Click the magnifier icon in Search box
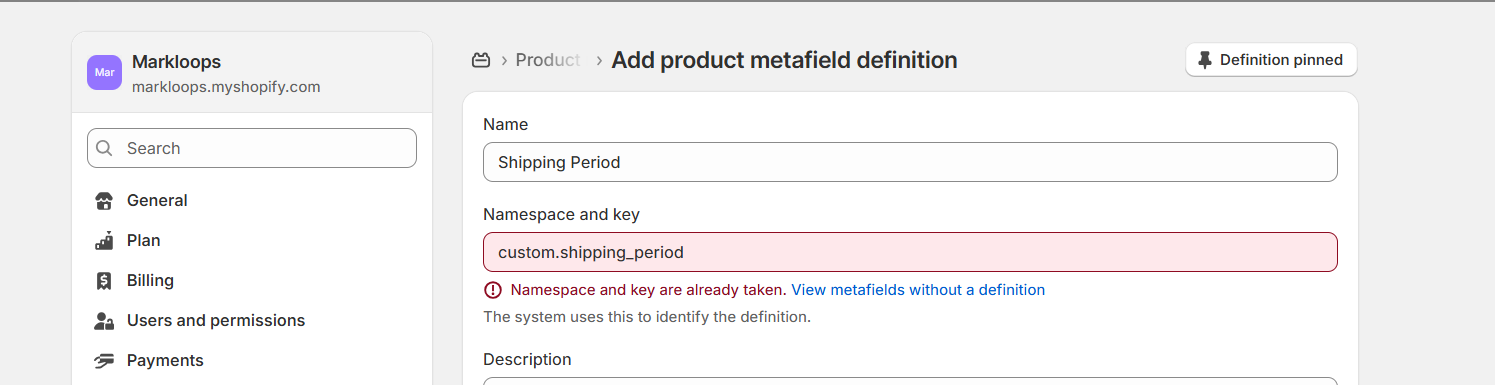Screen dimensions: 1495x385 pos(104,148)
